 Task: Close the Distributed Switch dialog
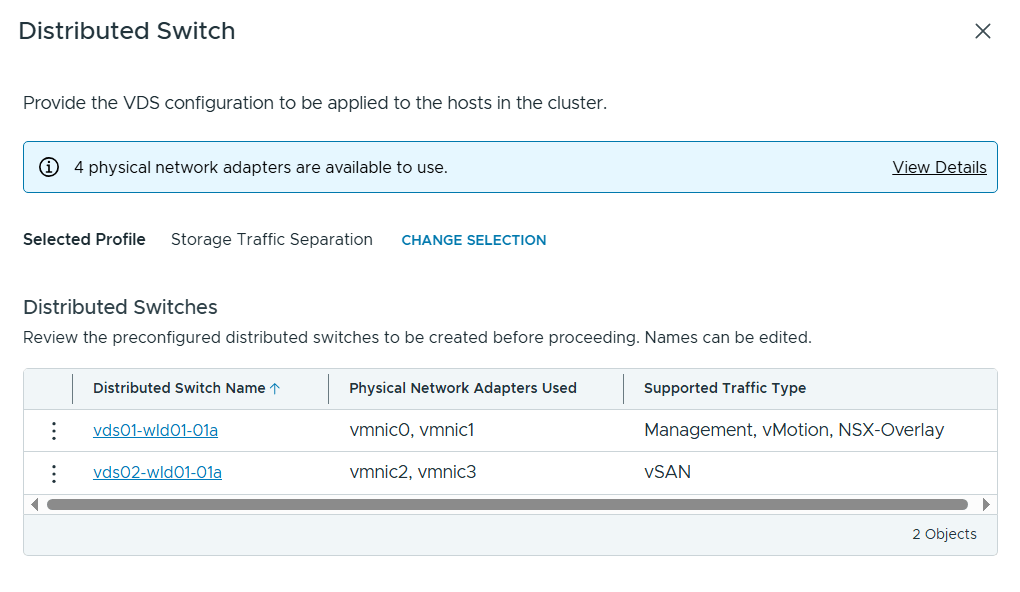point(982,31)
